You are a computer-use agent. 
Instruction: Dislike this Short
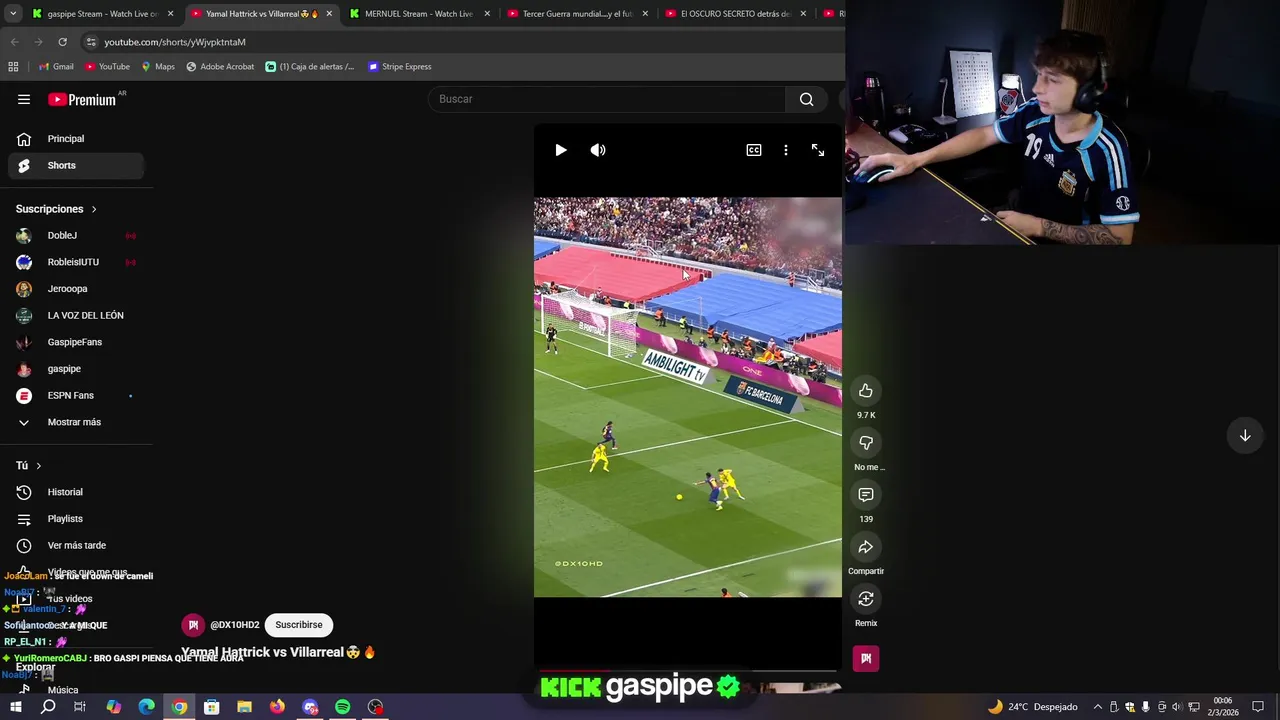[866, 443]
